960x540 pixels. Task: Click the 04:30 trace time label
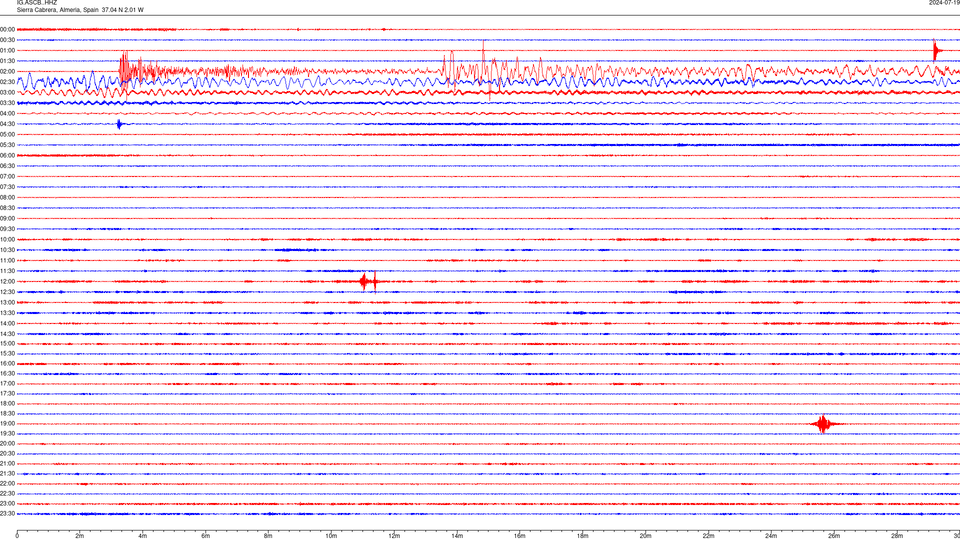(7, 124)
